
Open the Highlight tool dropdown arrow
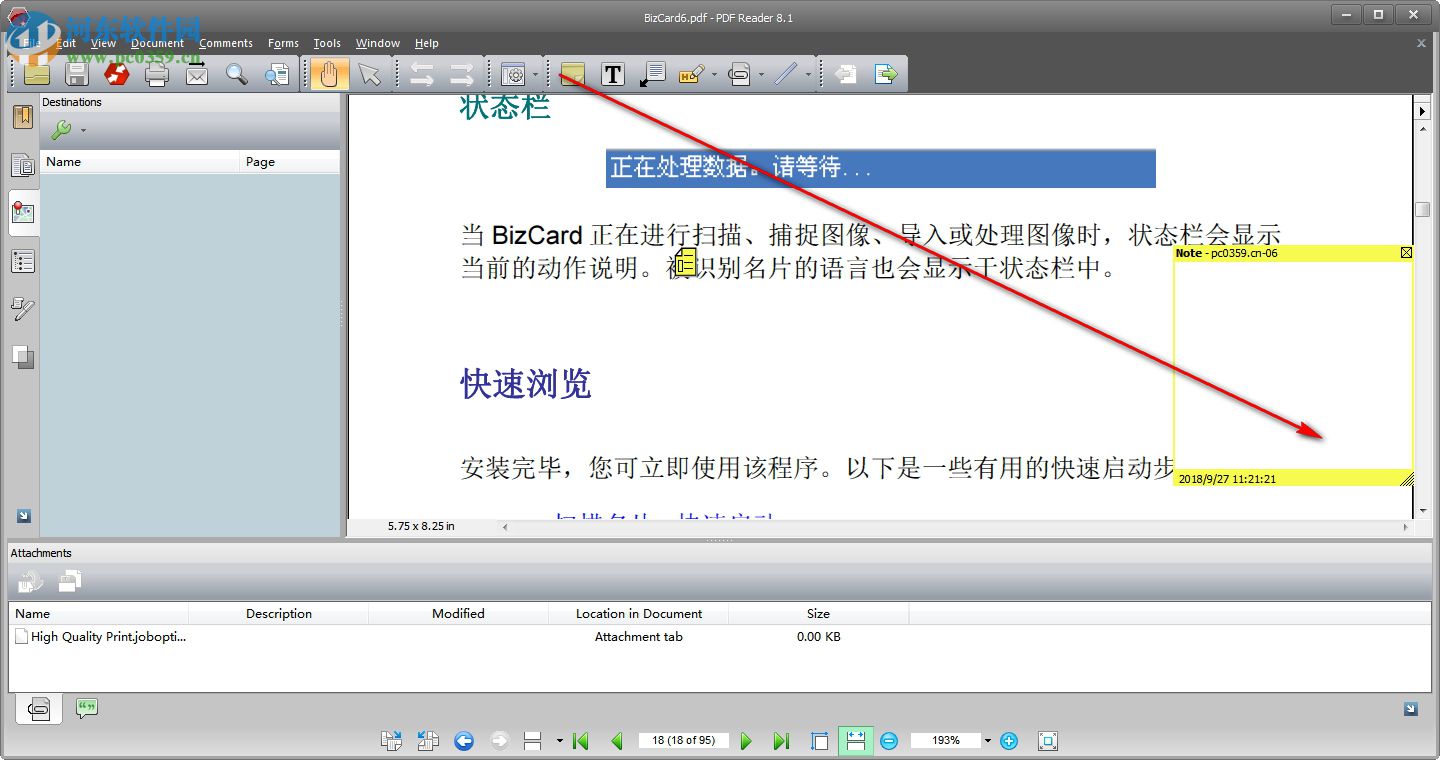click(714, 74)
